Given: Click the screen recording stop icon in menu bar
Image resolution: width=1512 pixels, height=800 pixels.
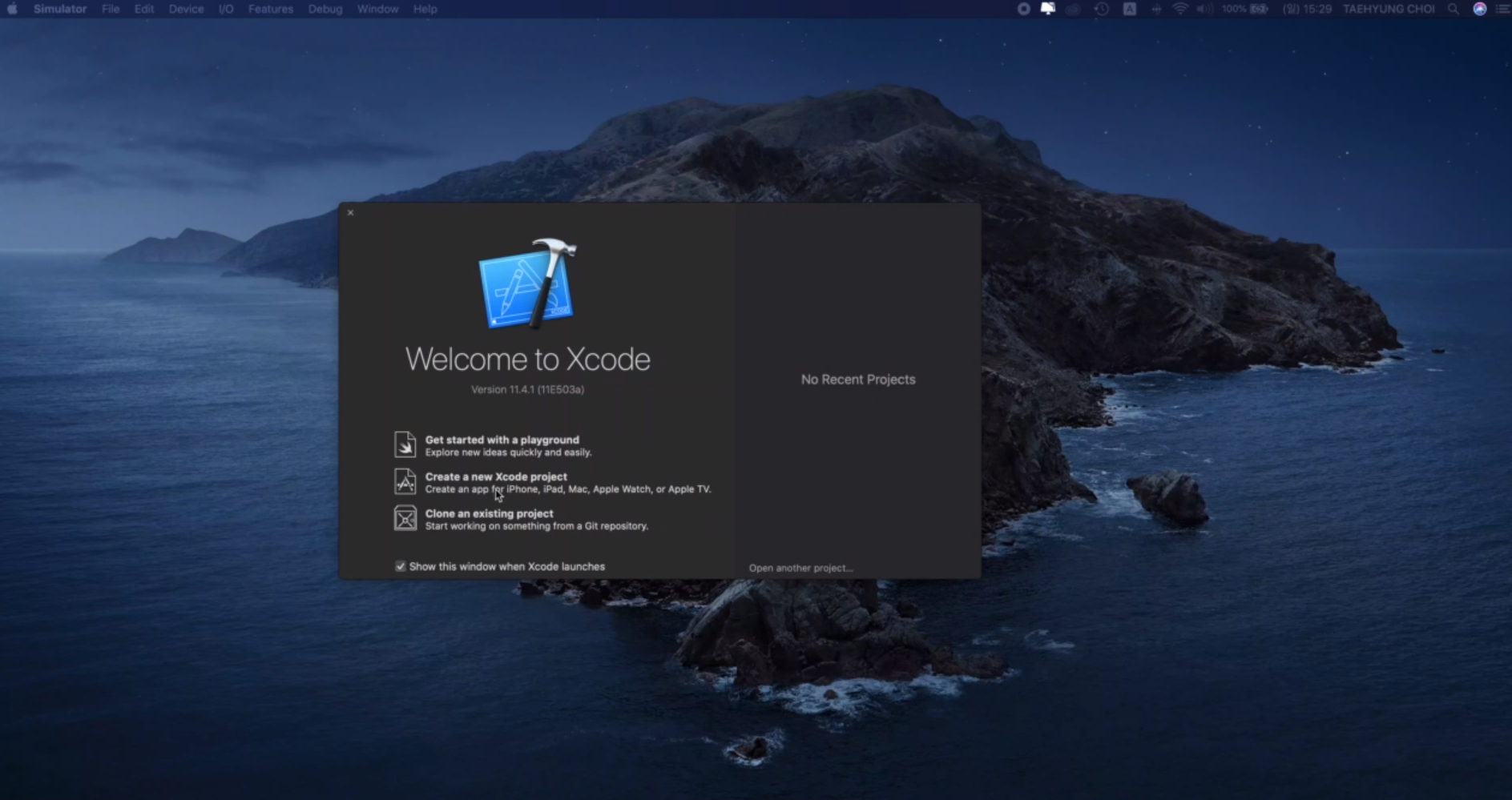Looking at the screenshot, I should (1023, 9).
